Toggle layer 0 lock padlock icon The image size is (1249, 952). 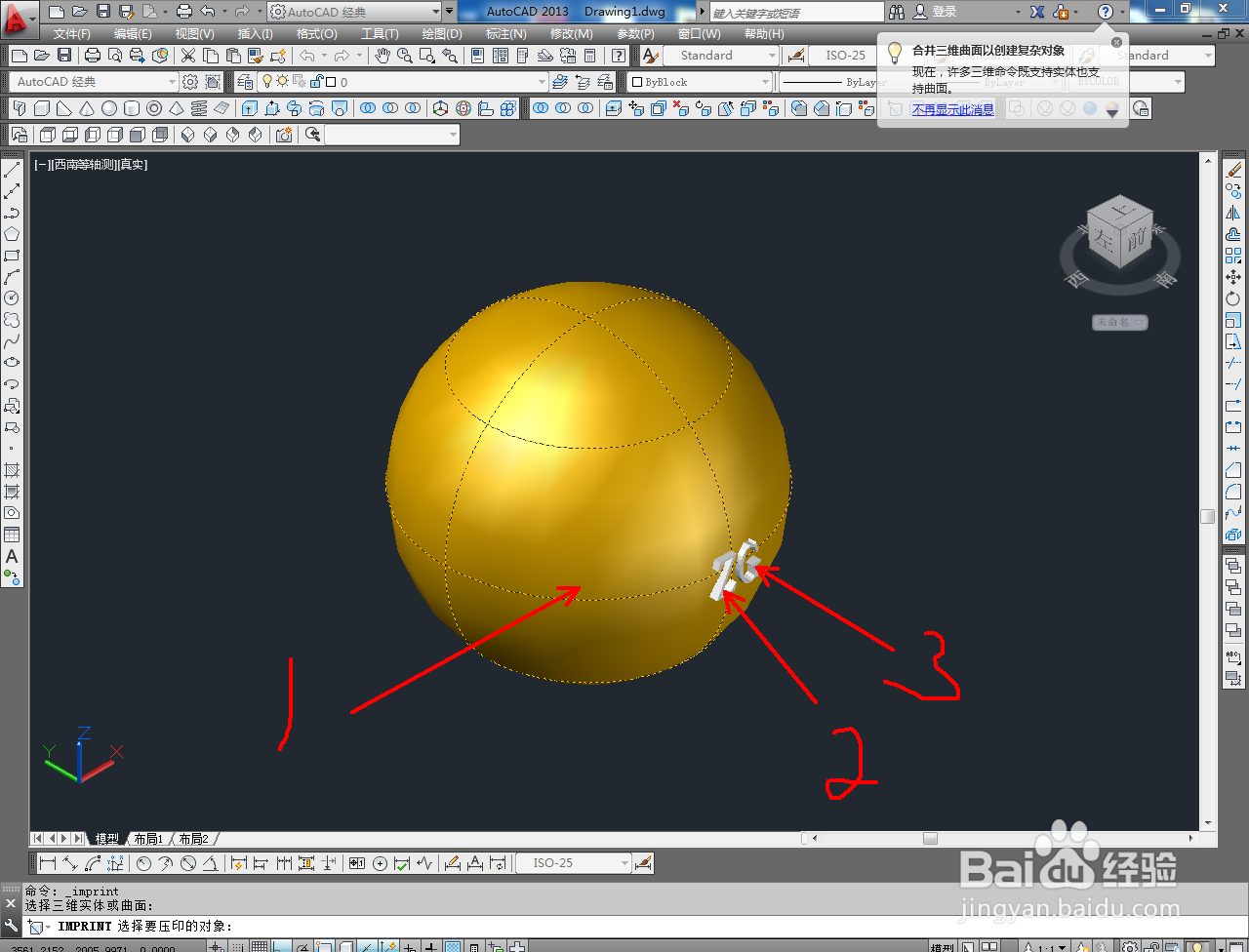pyautogui.click(x=317, y=82)
